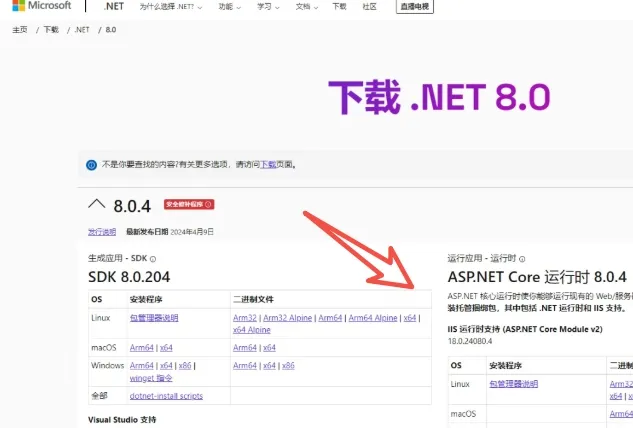Download the Windows winget 指令 installer link

(150, 377)
